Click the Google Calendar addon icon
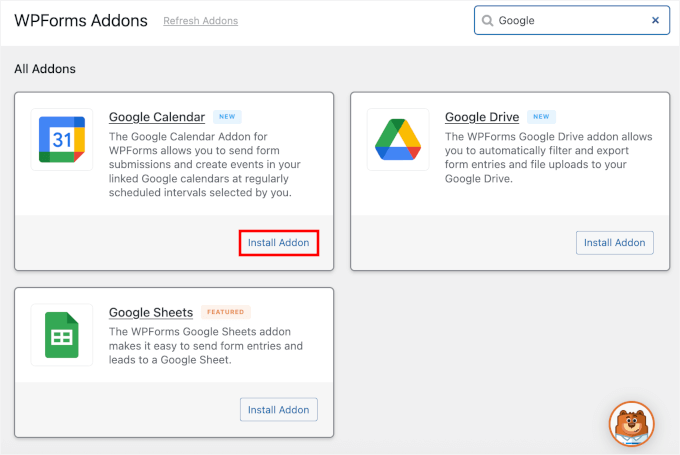680x455 pixels. point(62,139)
